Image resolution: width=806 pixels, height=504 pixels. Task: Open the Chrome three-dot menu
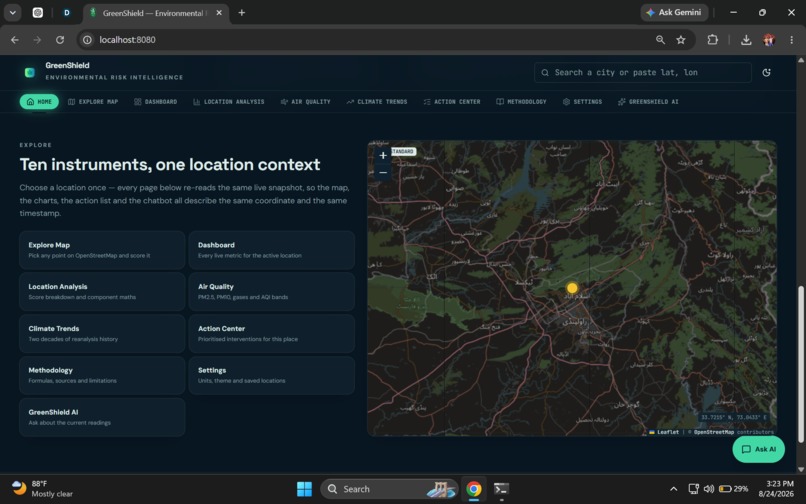pos(791,40)
